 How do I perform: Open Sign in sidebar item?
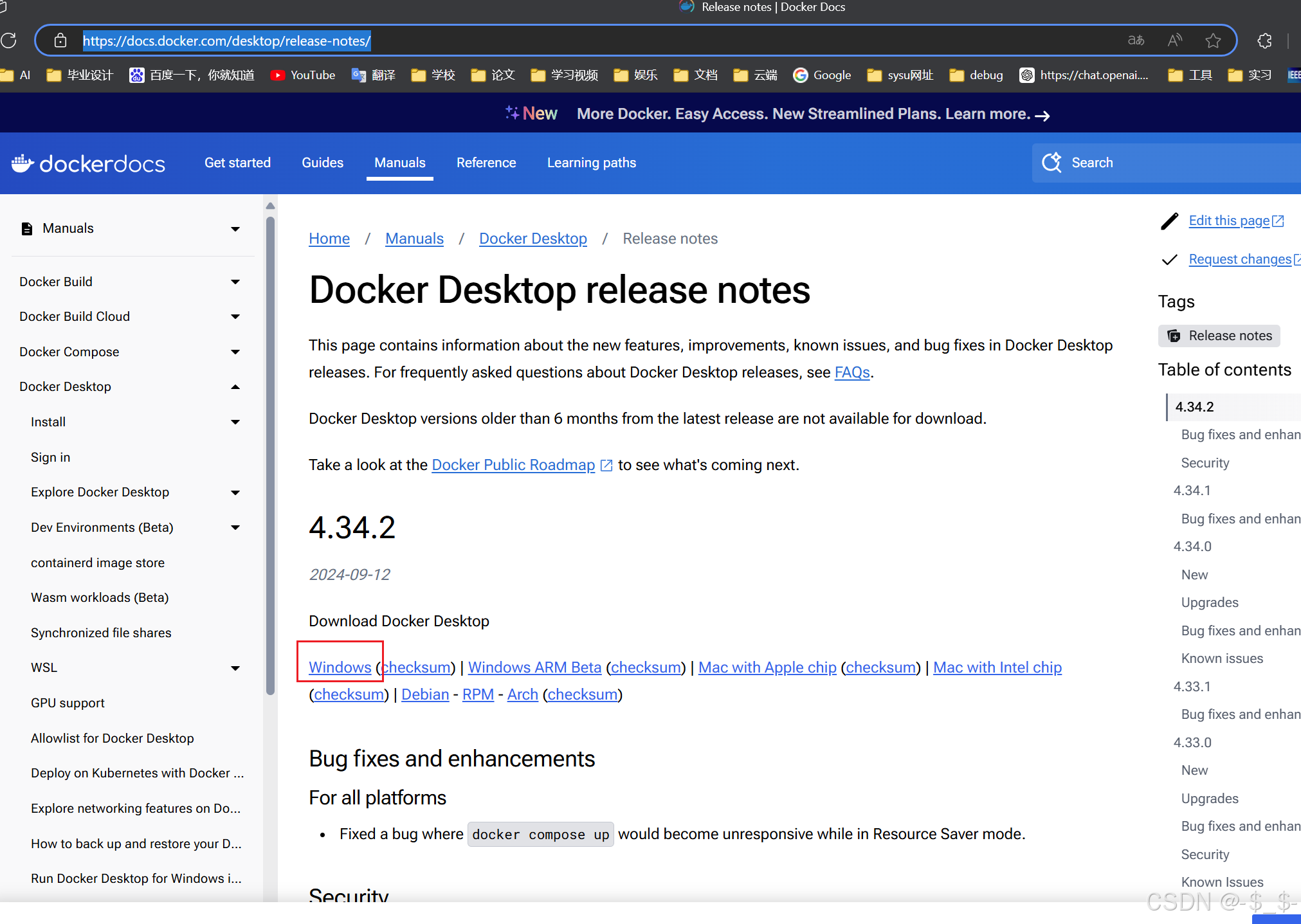tap(50, 457)
